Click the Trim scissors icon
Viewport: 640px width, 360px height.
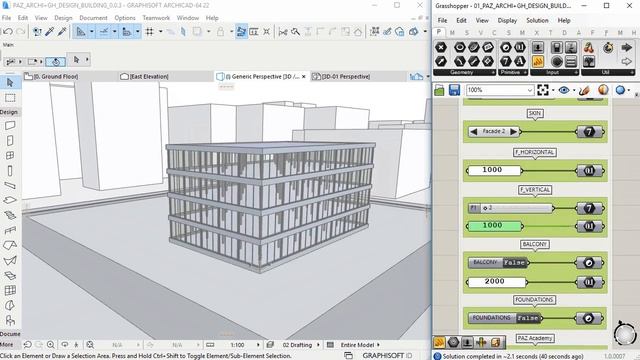click(282, 32)
